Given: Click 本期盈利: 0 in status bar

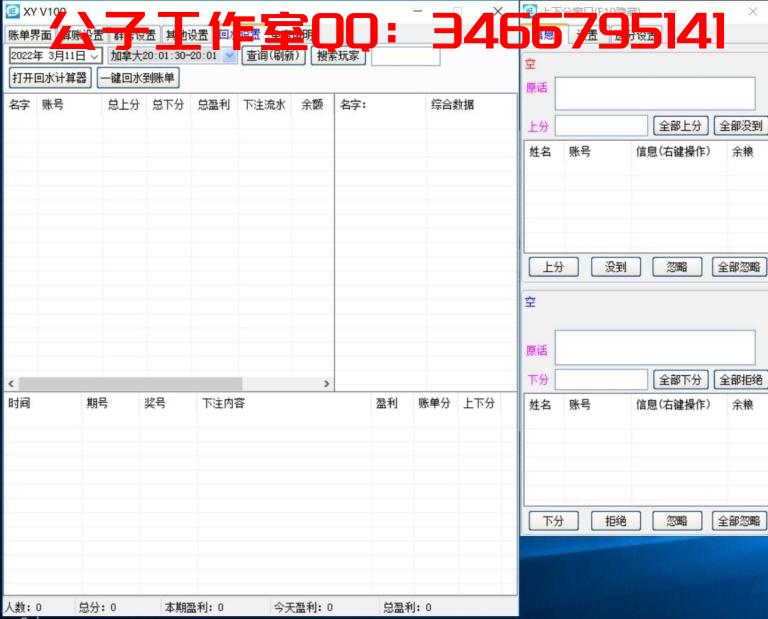Looking at the screenshot, I should tap(194, 607).
